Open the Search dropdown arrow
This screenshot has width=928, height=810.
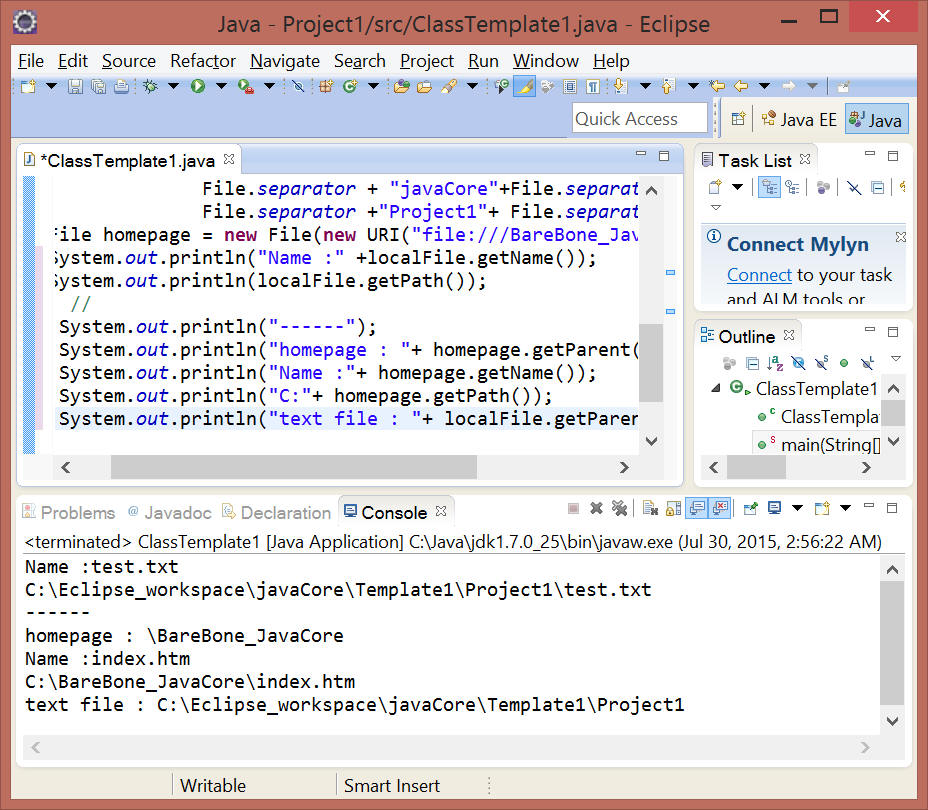pos(472,86)
